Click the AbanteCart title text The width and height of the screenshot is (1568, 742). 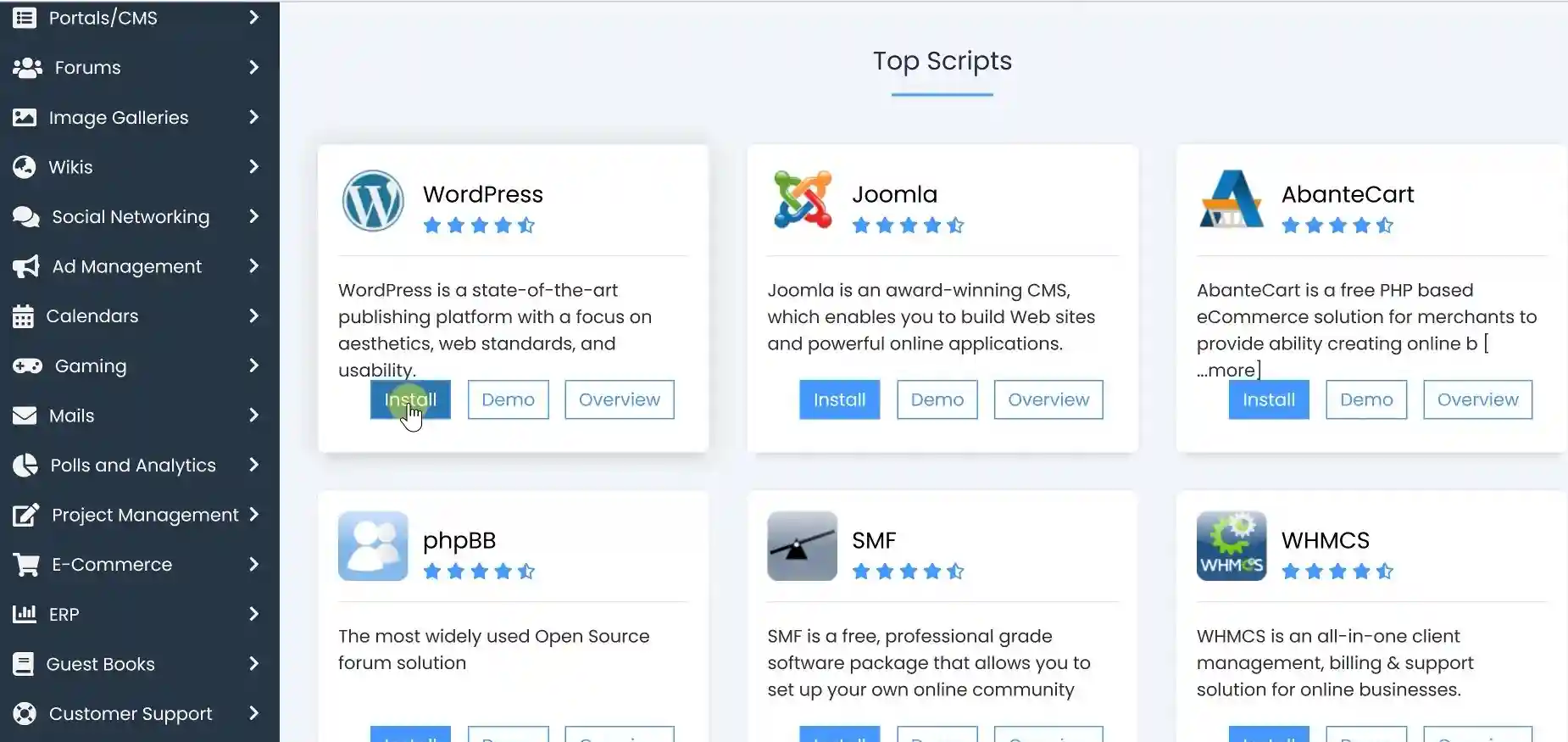point(1348,194)
